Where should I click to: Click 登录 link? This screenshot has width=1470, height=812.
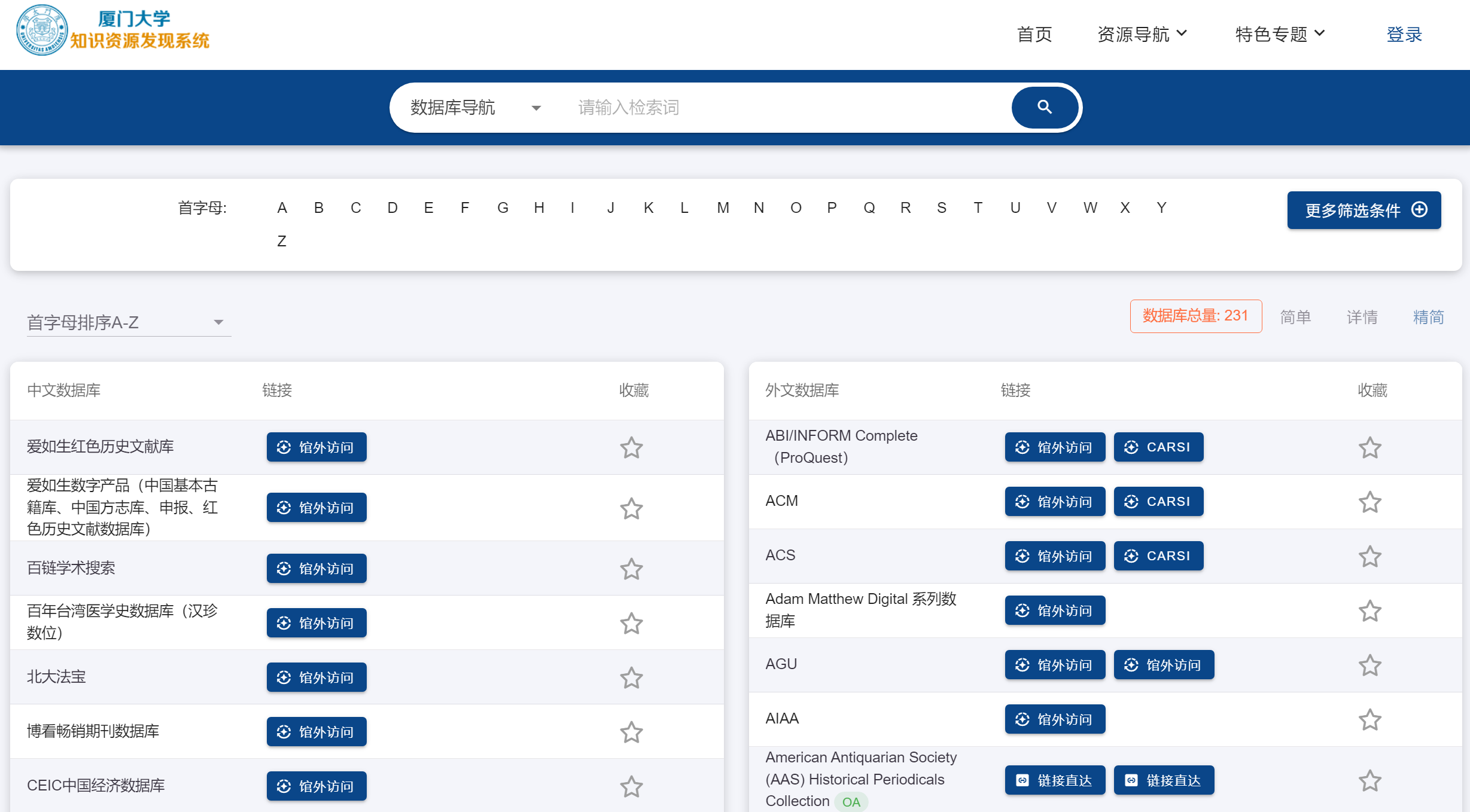pos(1404,34)
